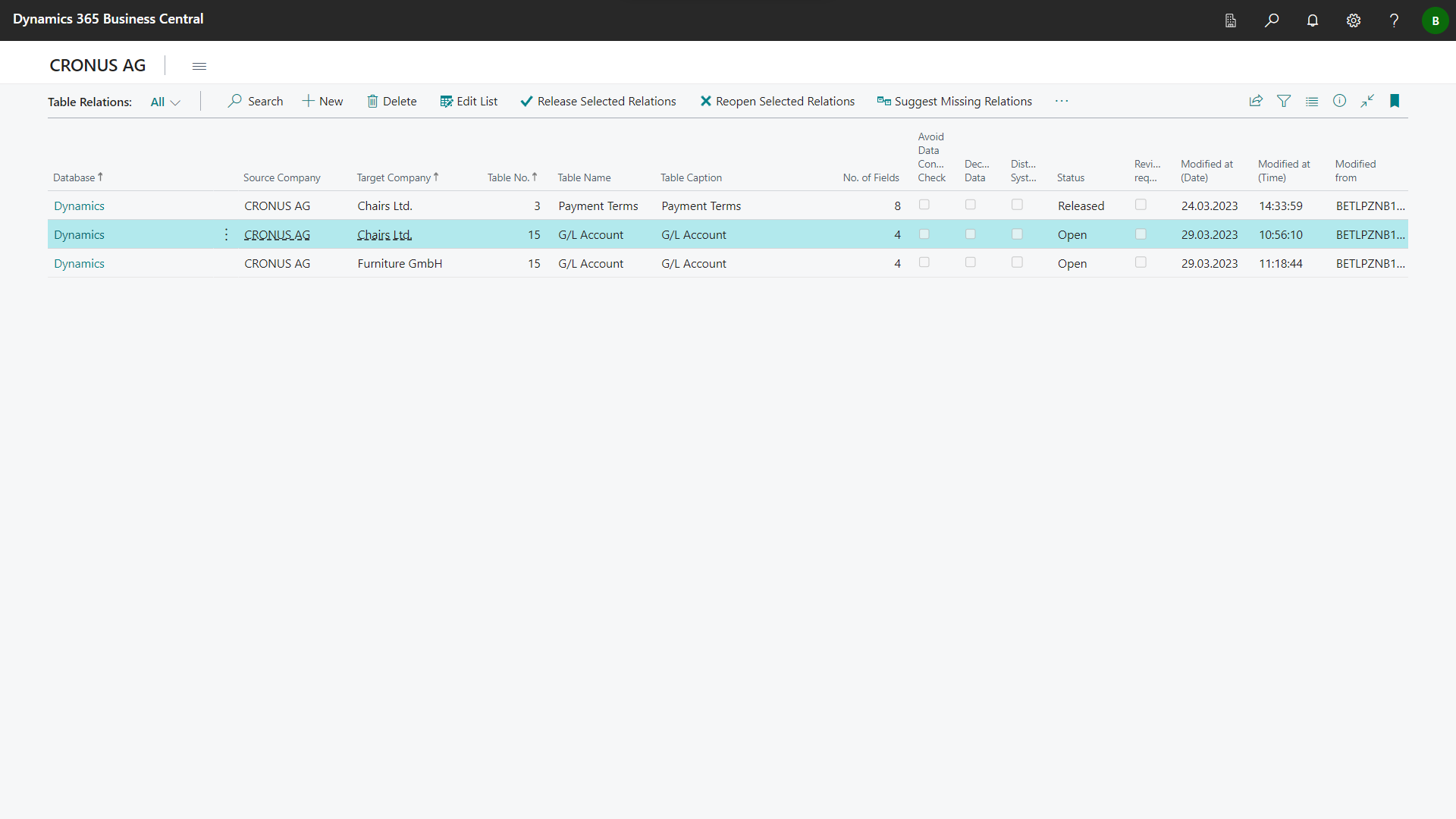Toggle Revi... req... checkbox for Chairs Ltd. G/L Account row
This screenshot has width=1456, height=819.
1141,234
